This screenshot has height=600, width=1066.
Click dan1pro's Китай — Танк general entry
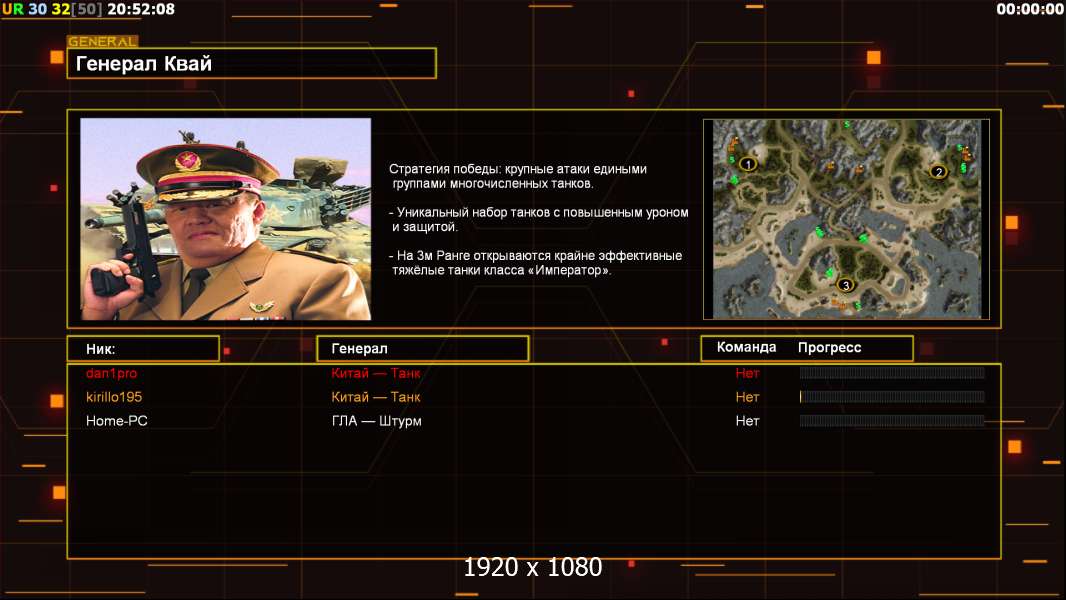click(376, 373)
